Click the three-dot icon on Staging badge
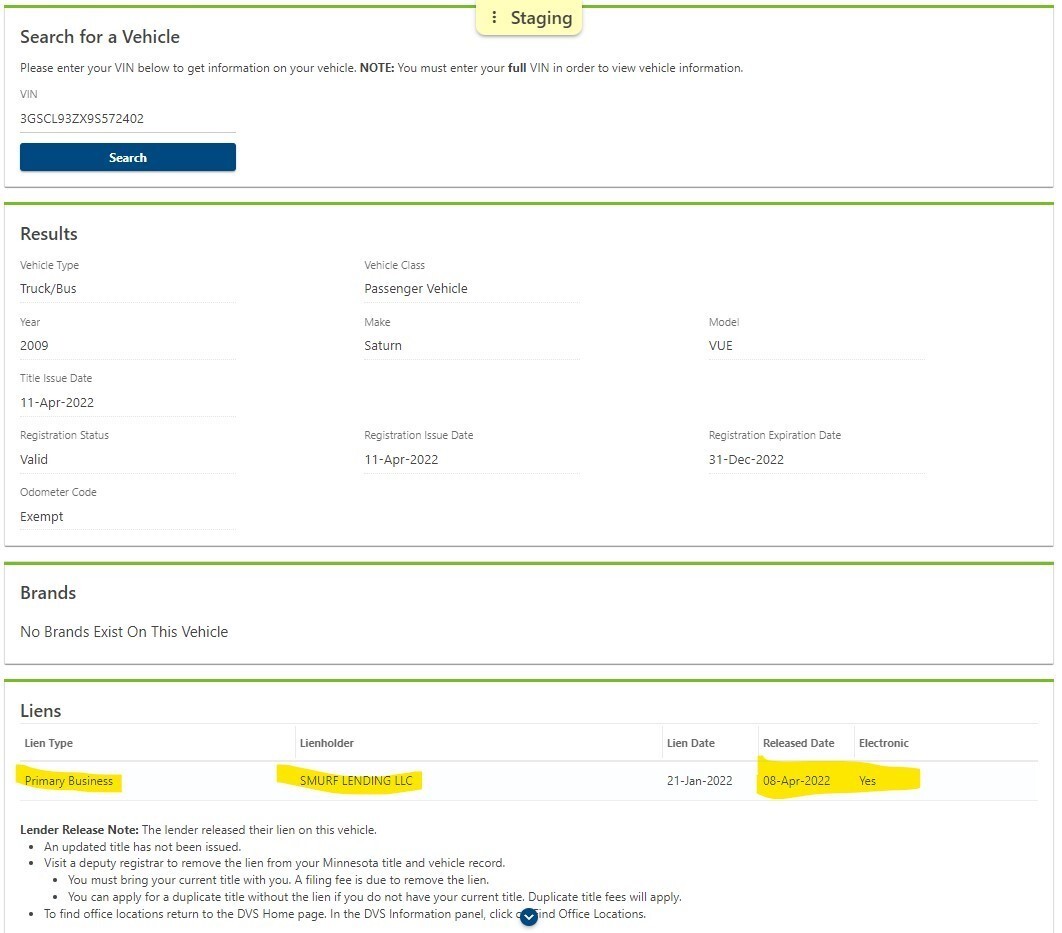 click(494, 18)
